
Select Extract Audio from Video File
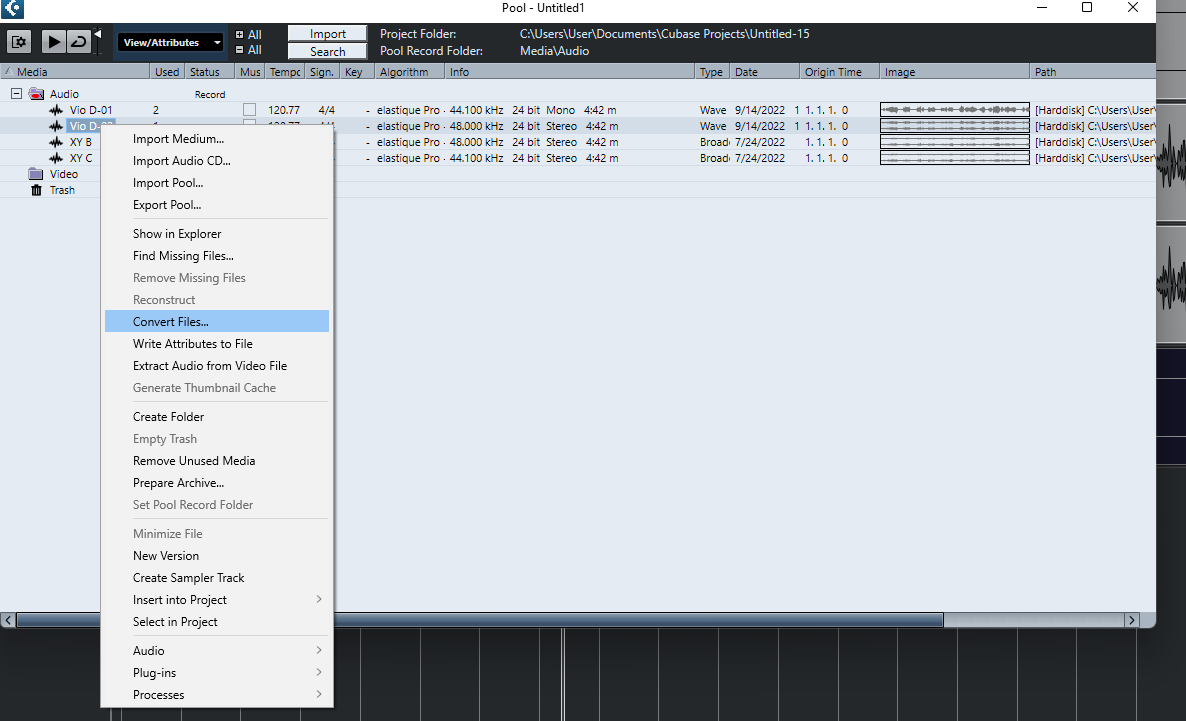click(217, 365)
